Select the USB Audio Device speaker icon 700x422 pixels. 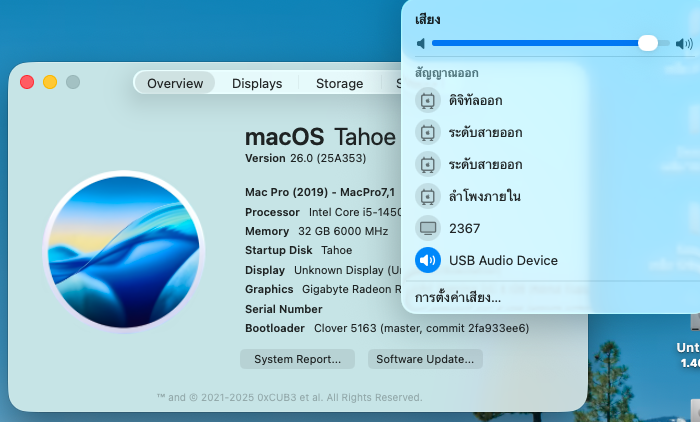[x=428, y=260]
